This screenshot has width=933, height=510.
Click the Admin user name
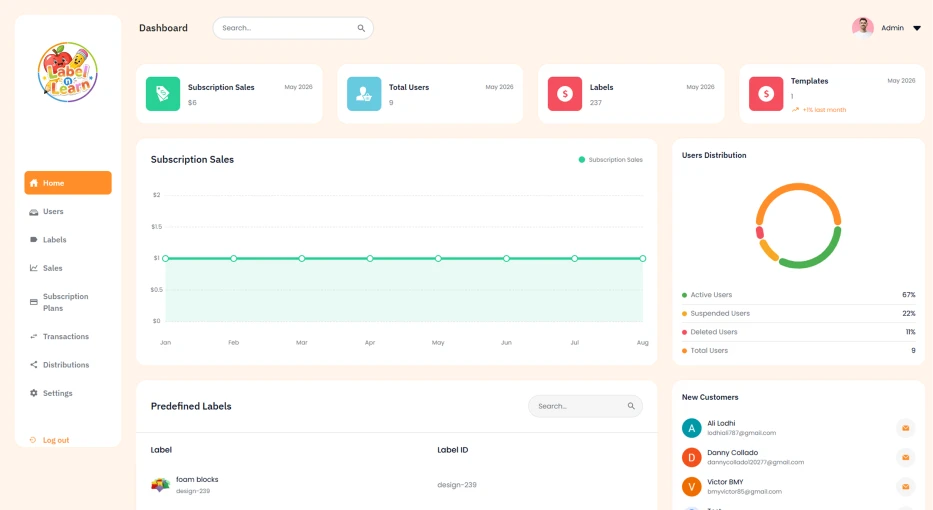pos(892,28)
